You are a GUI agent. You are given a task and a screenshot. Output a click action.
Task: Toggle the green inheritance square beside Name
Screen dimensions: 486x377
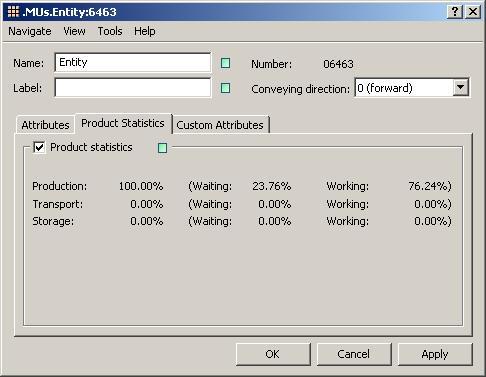[x=226, y=63]
